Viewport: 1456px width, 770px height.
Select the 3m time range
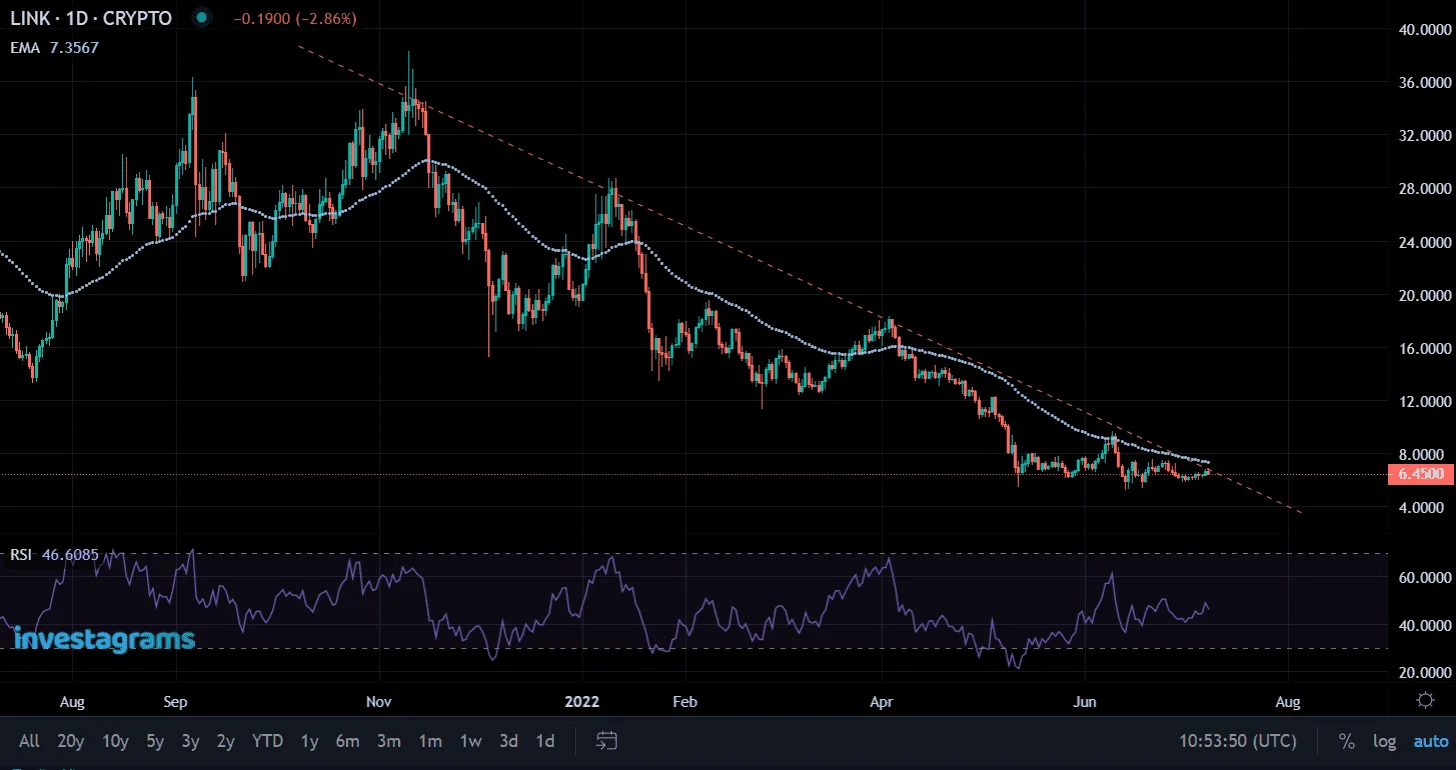389,741
